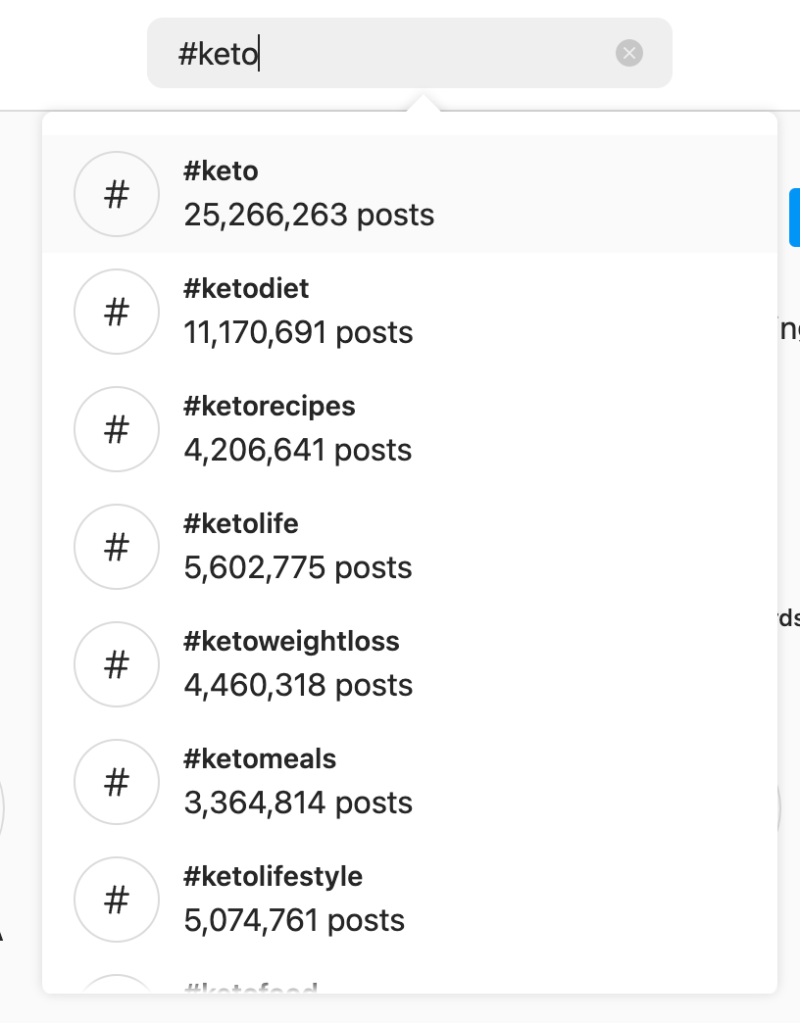Screen dimensions: 800x1023
Task: Click the hash icon beside #ketolifestyle
Action: [x=116, y=899]
